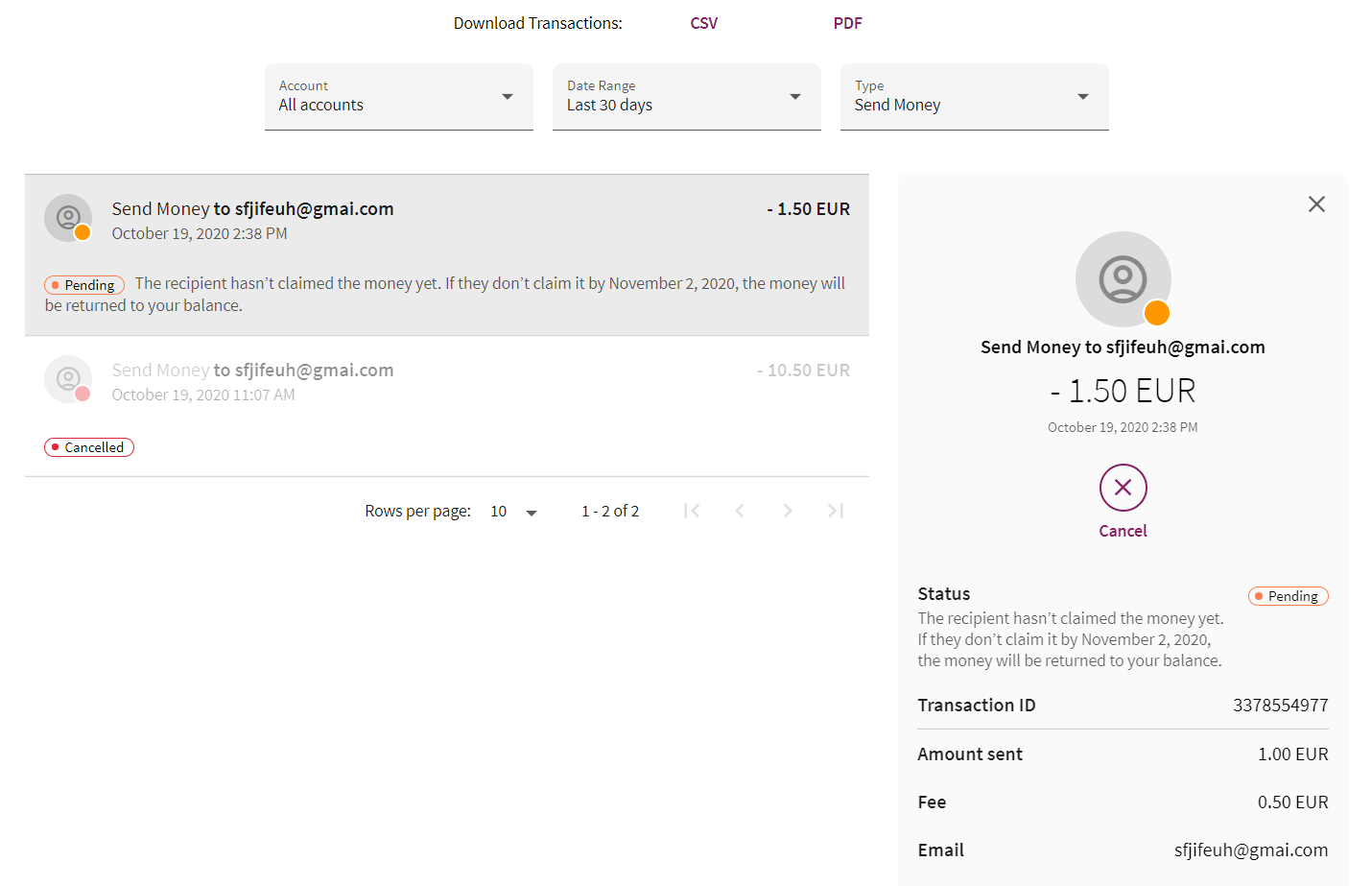The image size is (1372, 886).
Task: Click the circular Cancel X icon
Action: click(1123, 488)
